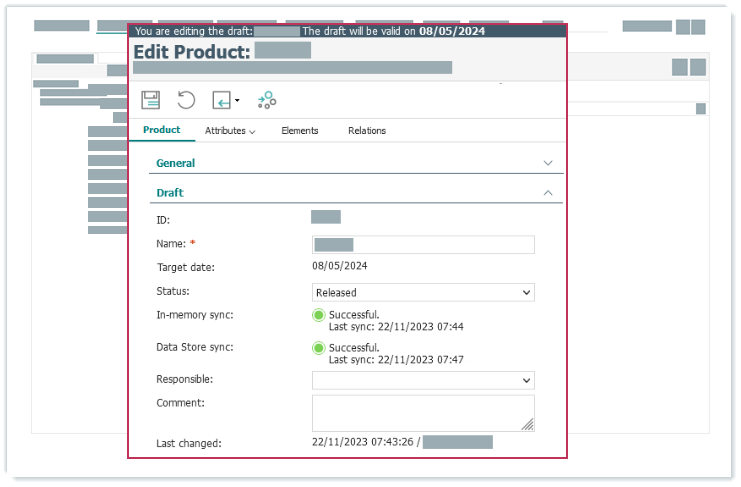Open the Status dropdown showing Released
741x487 pixels.
pyautogui.click(x=423, y=293)
